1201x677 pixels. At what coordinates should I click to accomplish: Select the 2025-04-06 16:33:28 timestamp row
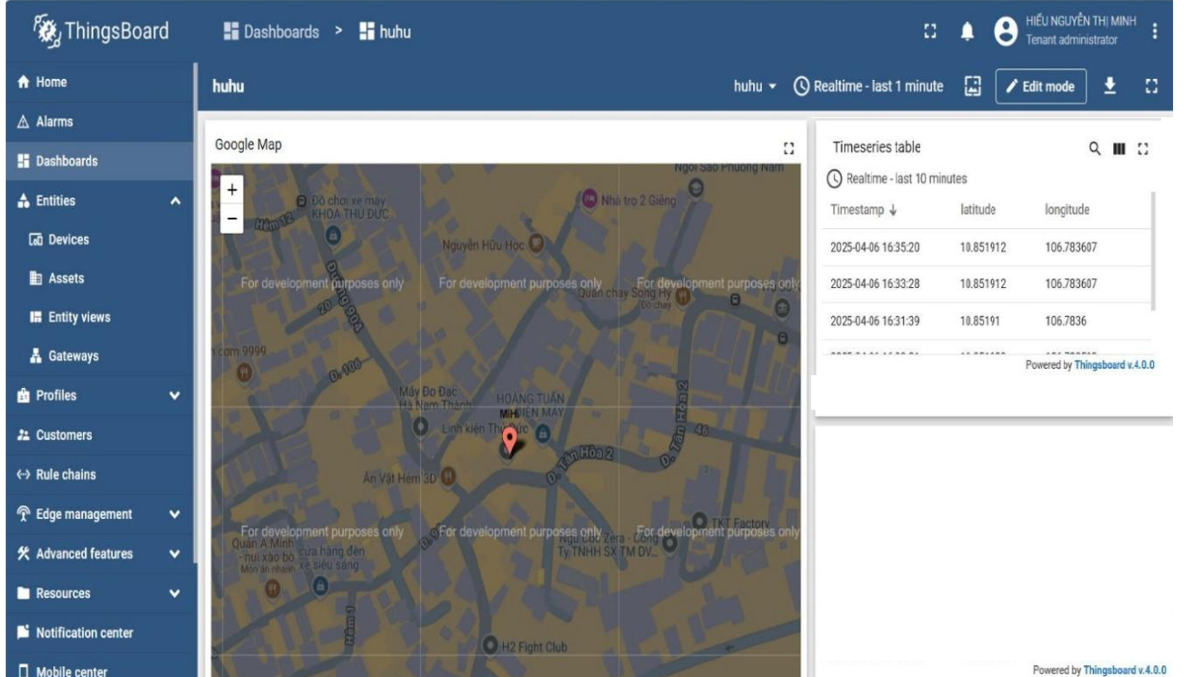coord(985,284)
